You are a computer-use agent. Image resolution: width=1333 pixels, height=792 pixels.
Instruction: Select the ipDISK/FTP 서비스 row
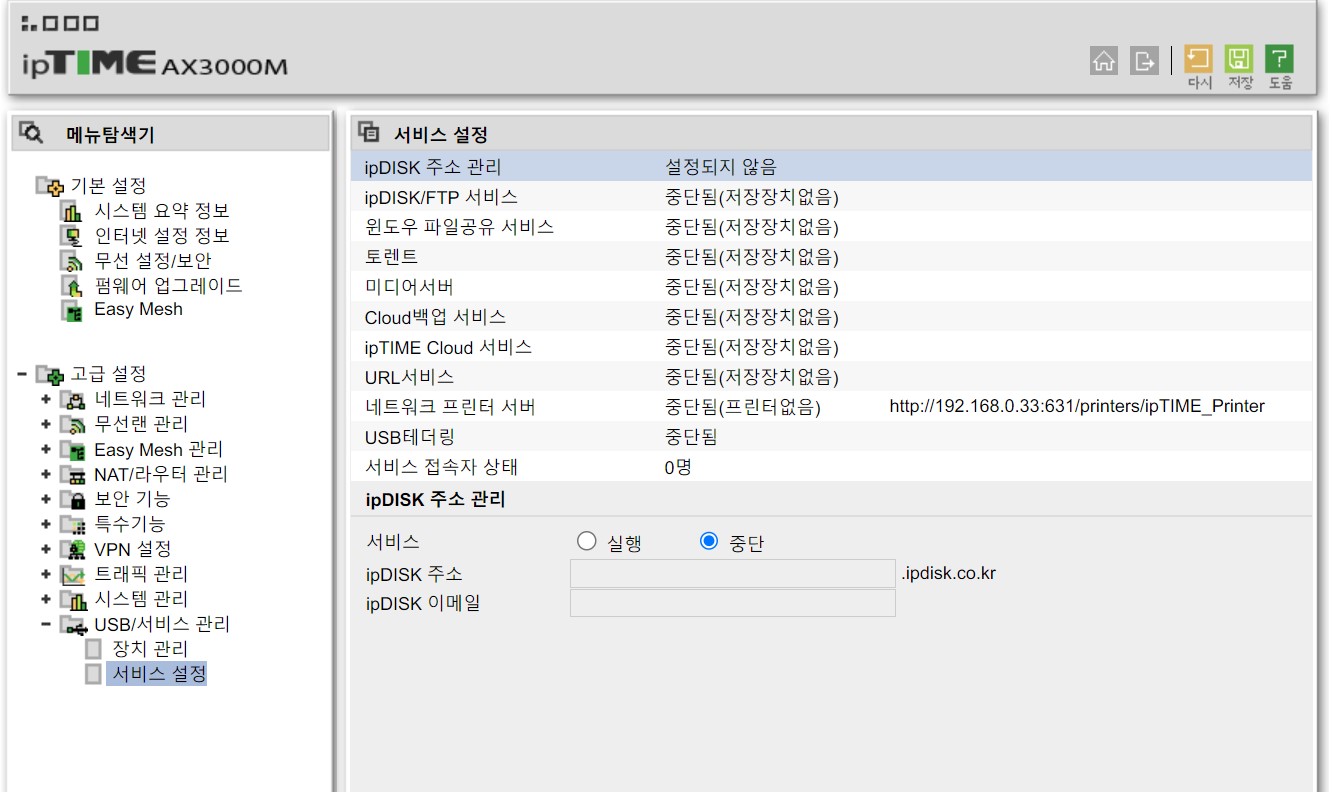click(x=832, y=197)
